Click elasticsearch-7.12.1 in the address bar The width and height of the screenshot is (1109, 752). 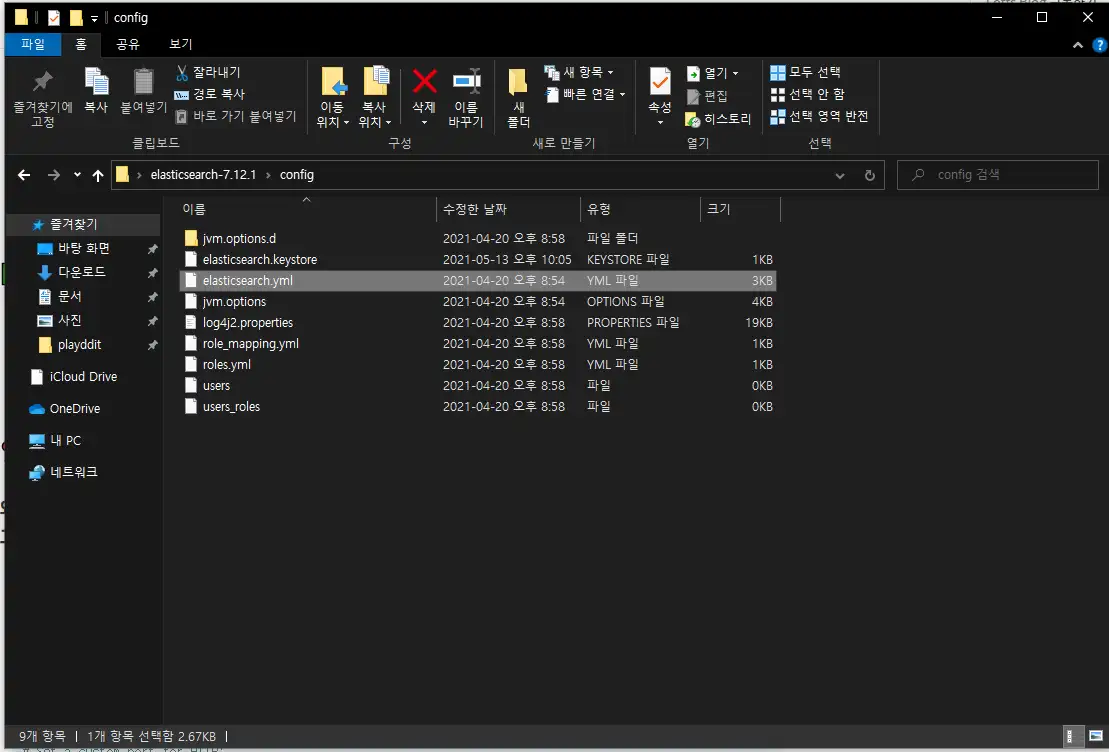tap(203, 175)
